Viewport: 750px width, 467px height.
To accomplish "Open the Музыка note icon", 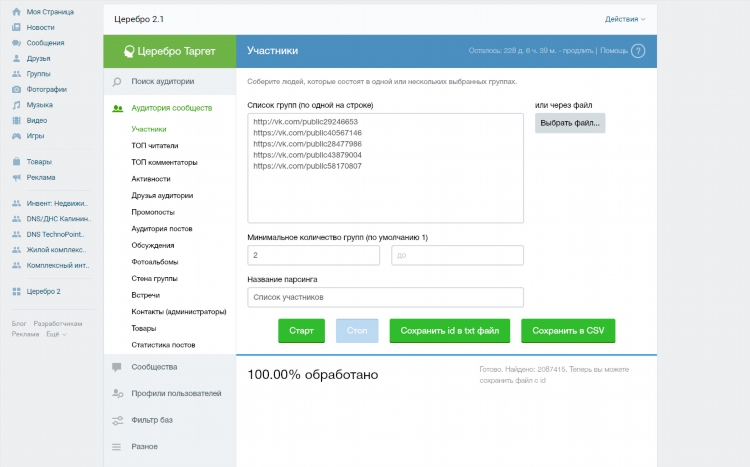I will tap(16, 105).
